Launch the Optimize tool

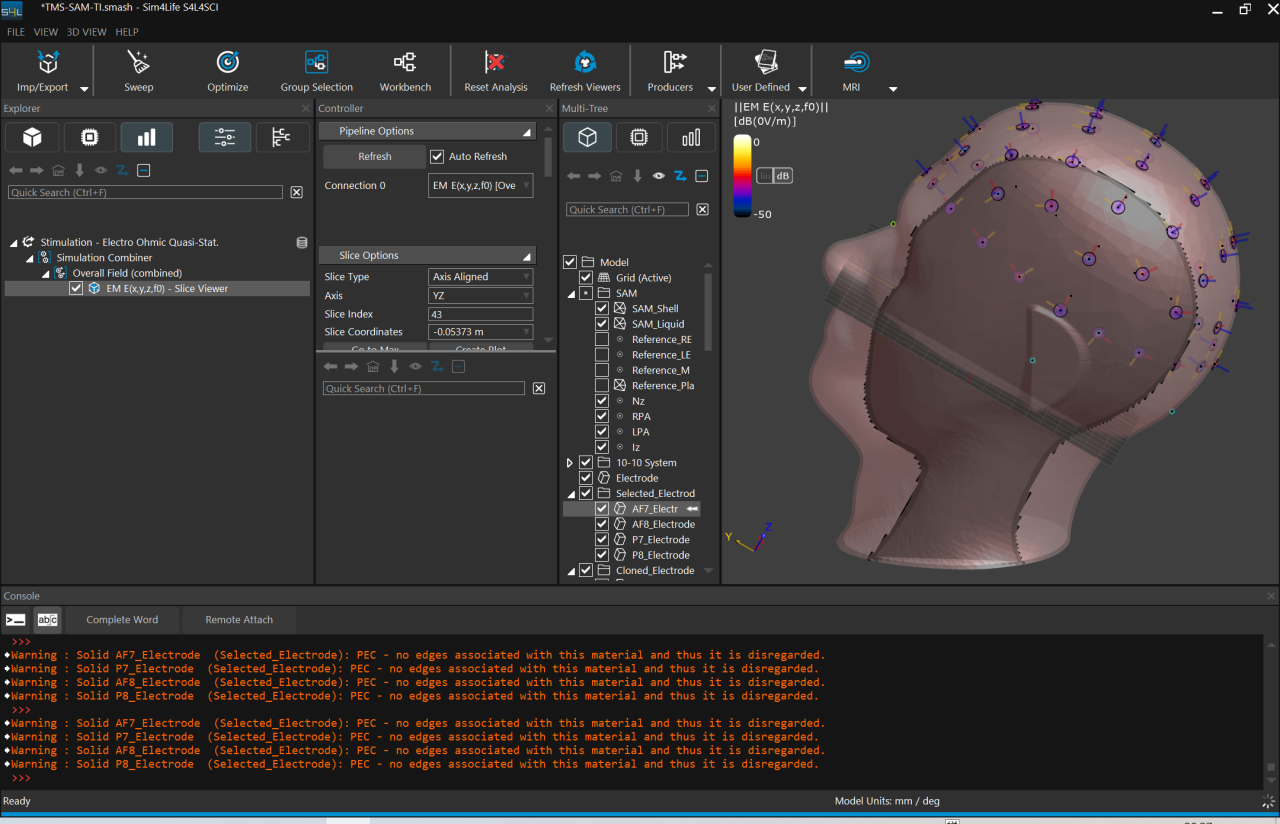tap(228, 71)
